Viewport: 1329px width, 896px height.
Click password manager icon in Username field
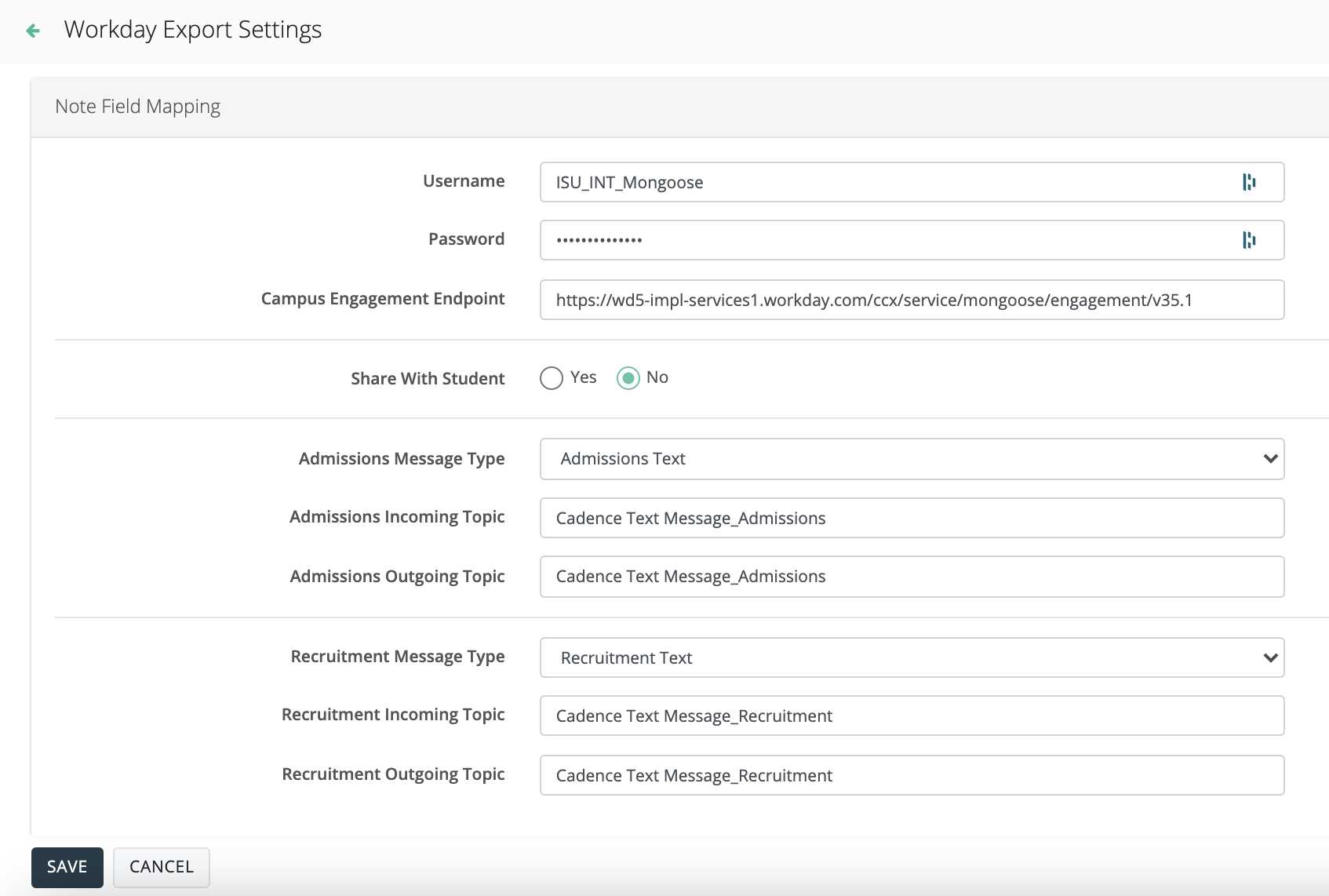1249,182
